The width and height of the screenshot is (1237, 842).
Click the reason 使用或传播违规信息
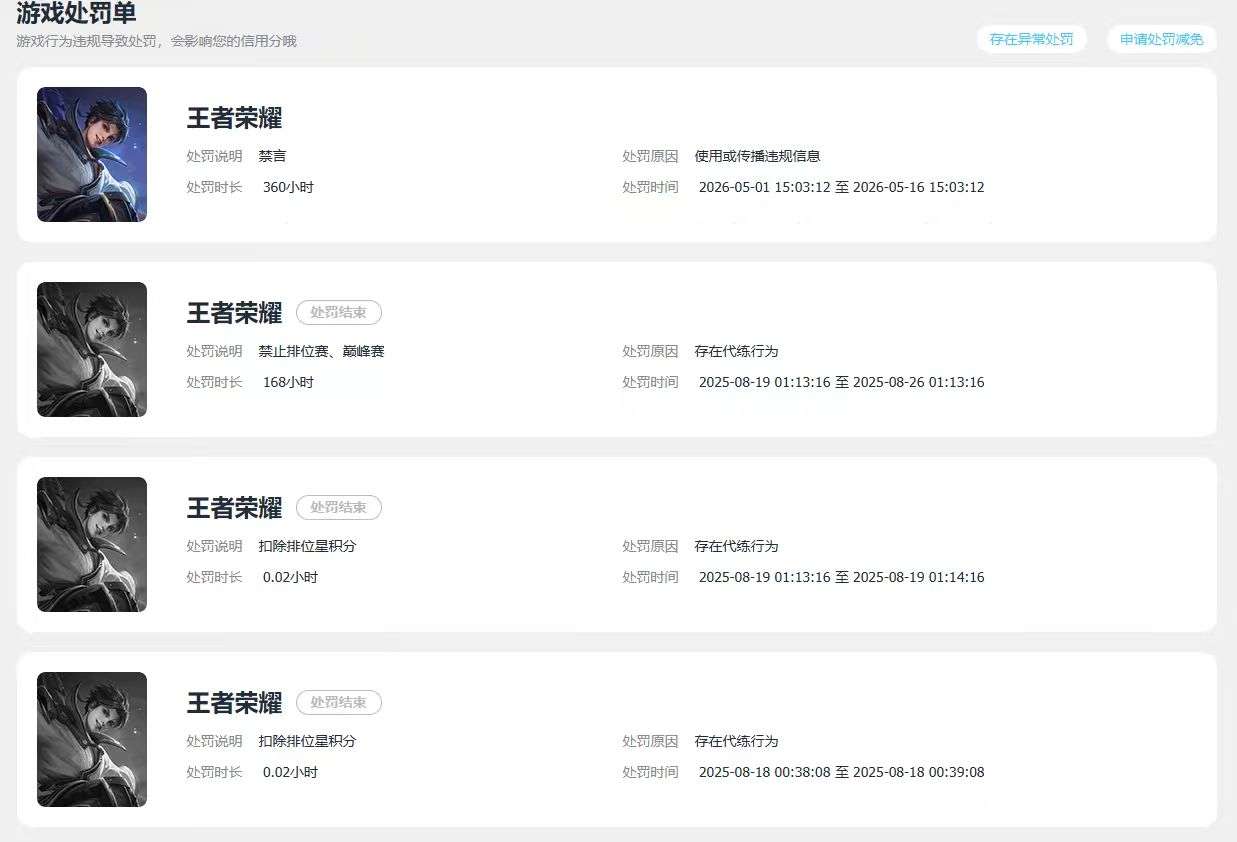point(757,156)
